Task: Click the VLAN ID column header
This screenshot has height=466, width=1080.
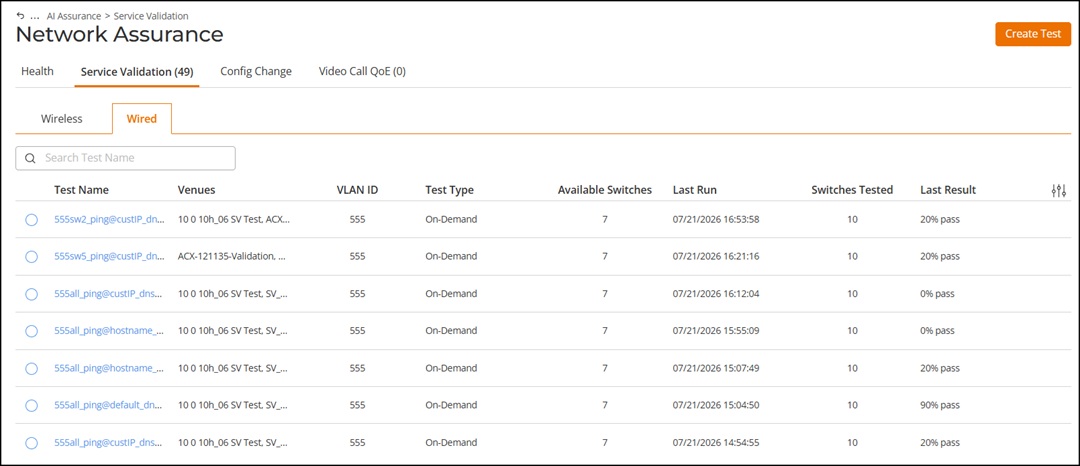Action: tap(357, 190)
